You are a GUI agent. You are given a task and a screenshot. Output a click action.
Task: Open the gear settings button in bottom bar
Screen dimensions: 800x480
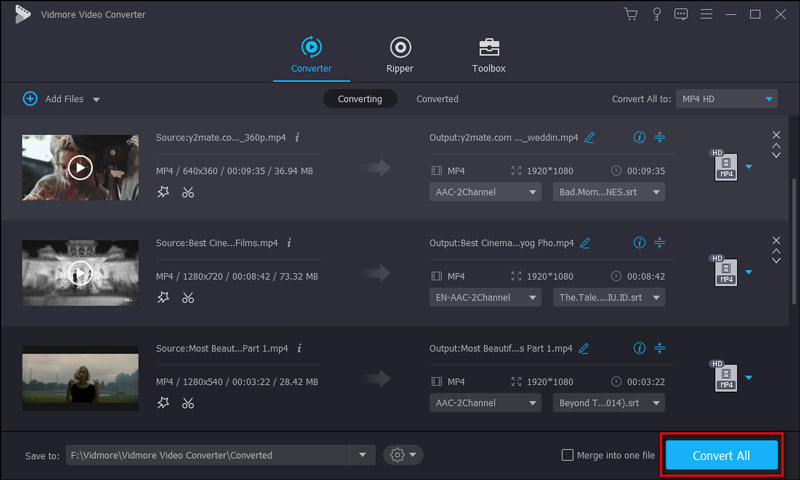tap(402, 455)
